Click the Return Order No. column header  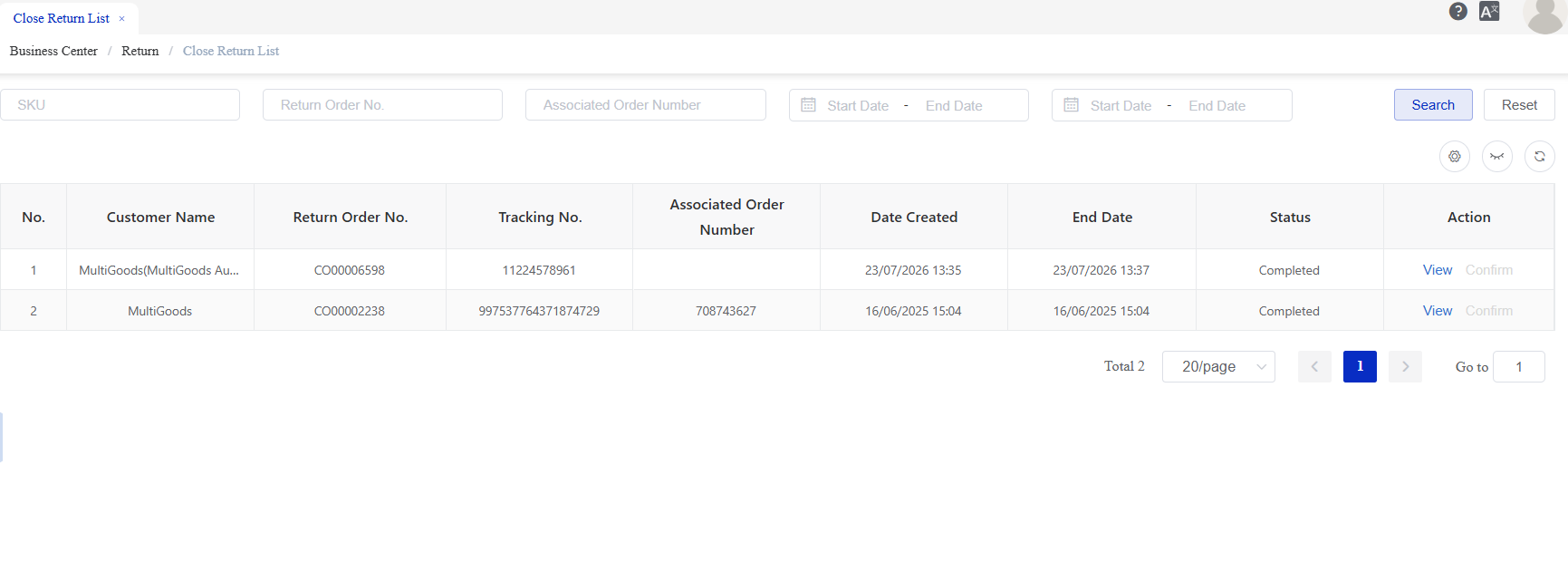pos(351,218)
